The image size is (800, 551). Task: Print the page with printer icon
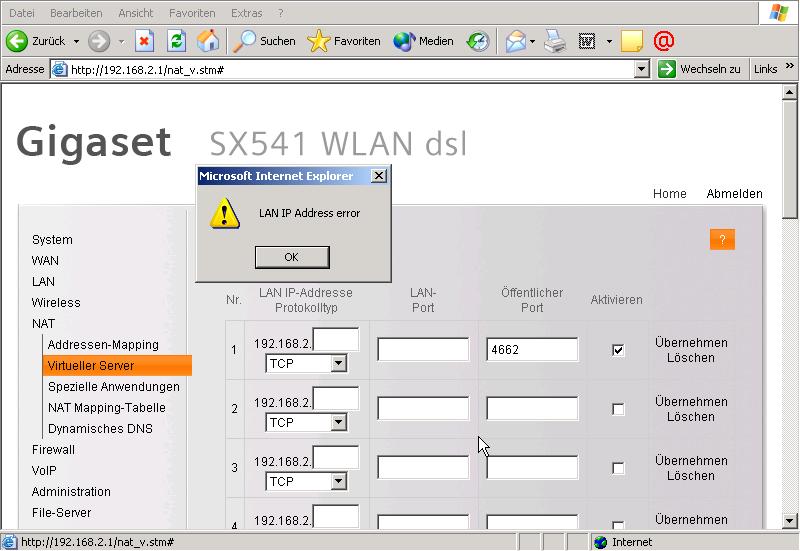(x=555, y=41)
